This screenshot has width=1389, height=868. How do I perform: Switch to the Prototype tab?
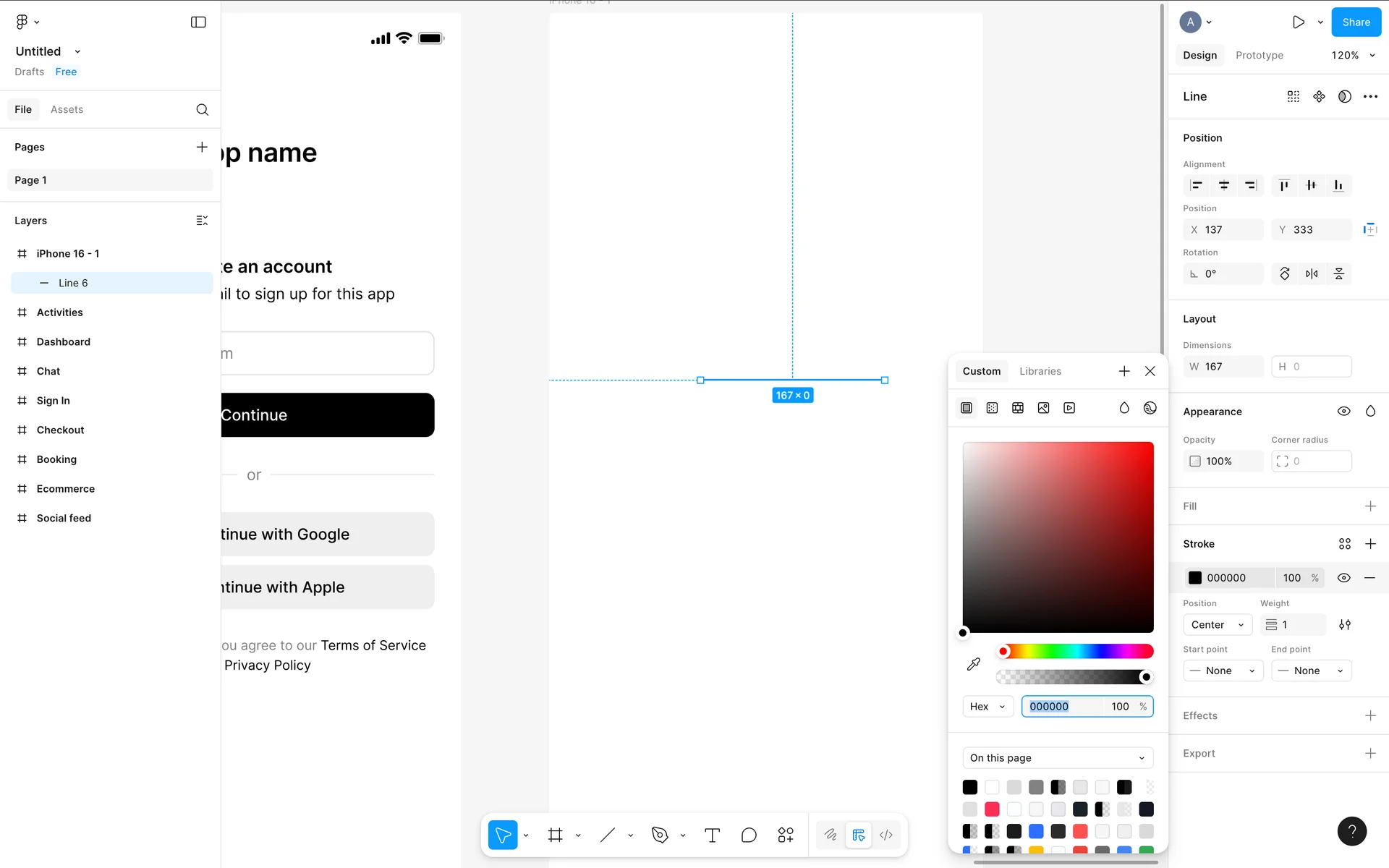tap(1259, 56)
